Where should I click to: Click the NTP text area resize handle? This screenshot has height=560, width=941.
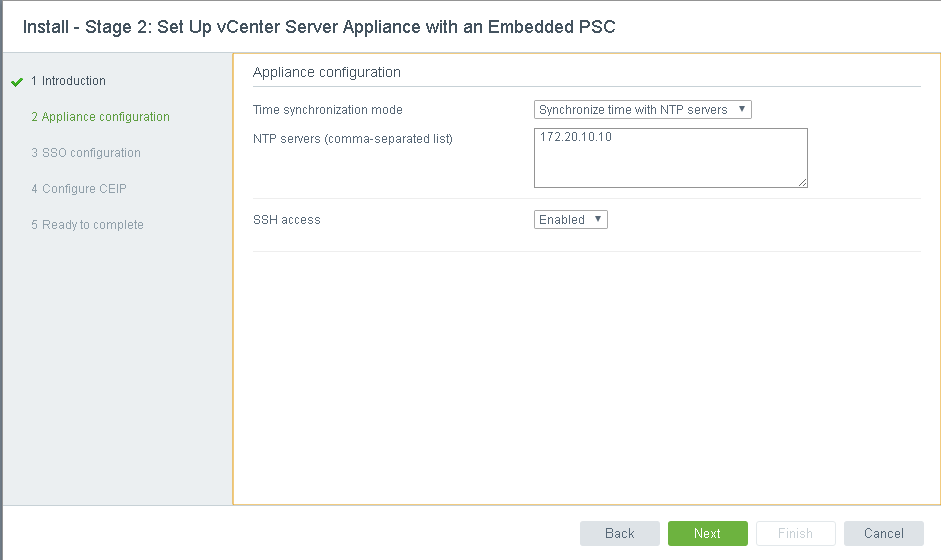802,183
